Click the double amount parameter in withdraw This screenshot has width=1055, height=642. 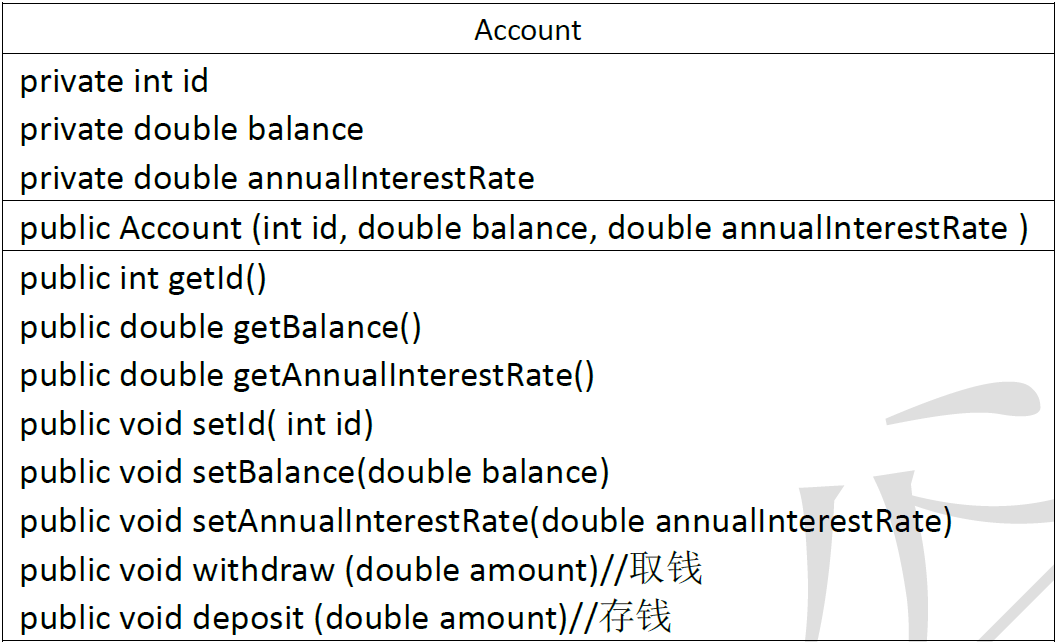tap(472, 569)
